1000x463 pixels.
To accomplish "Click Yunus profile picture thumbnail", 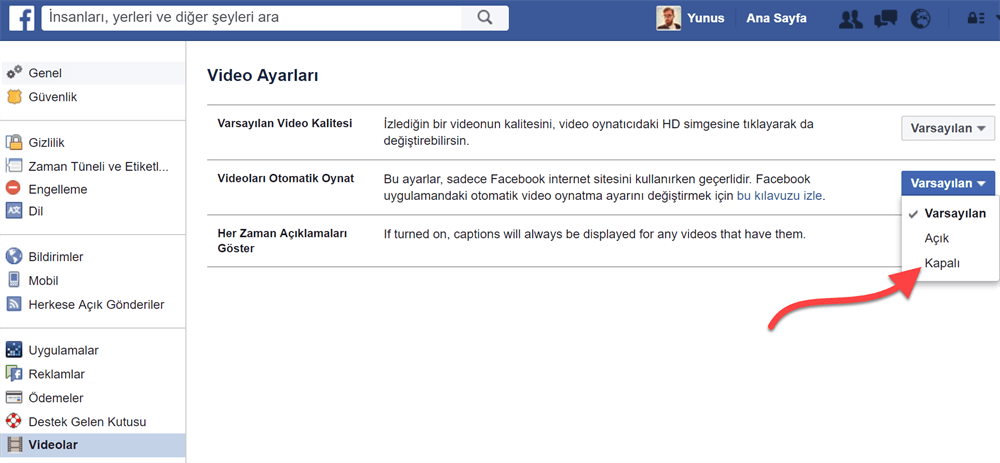I will (x=669, y=18).
